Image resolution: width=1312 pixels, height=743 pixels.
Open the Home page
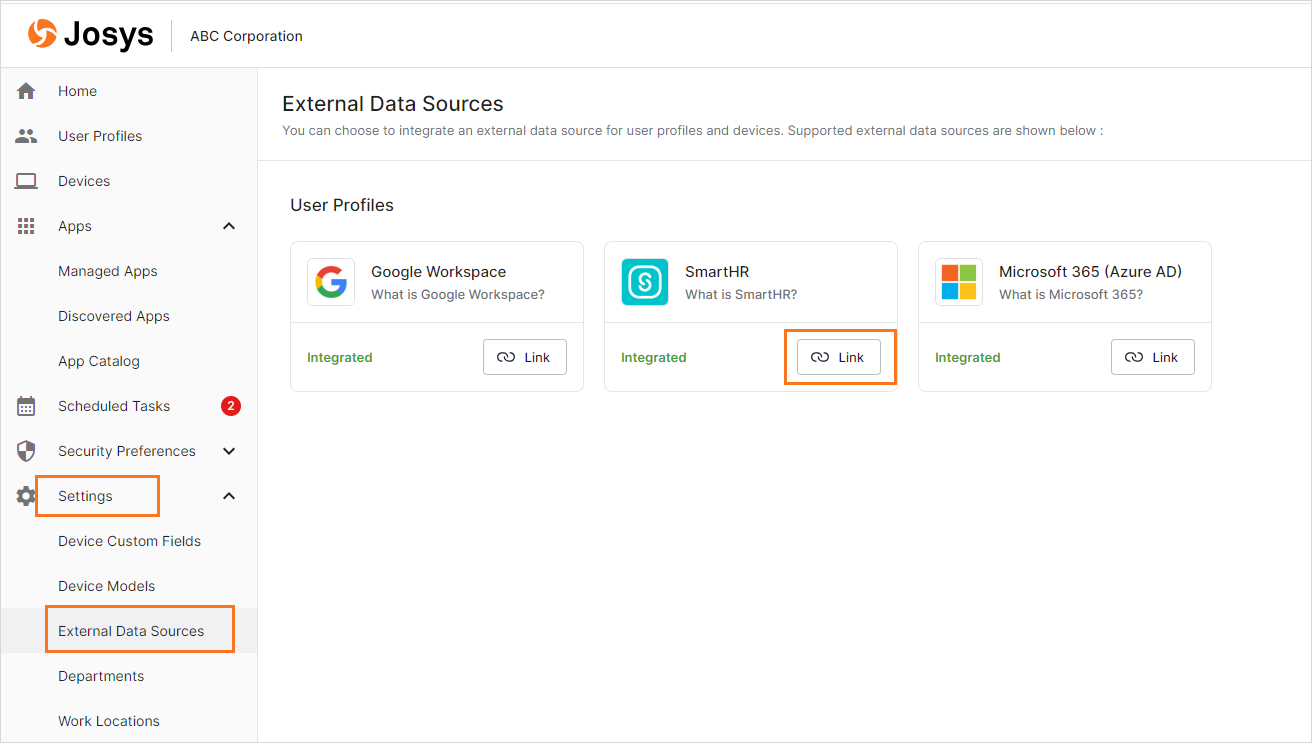click(77, 91)
